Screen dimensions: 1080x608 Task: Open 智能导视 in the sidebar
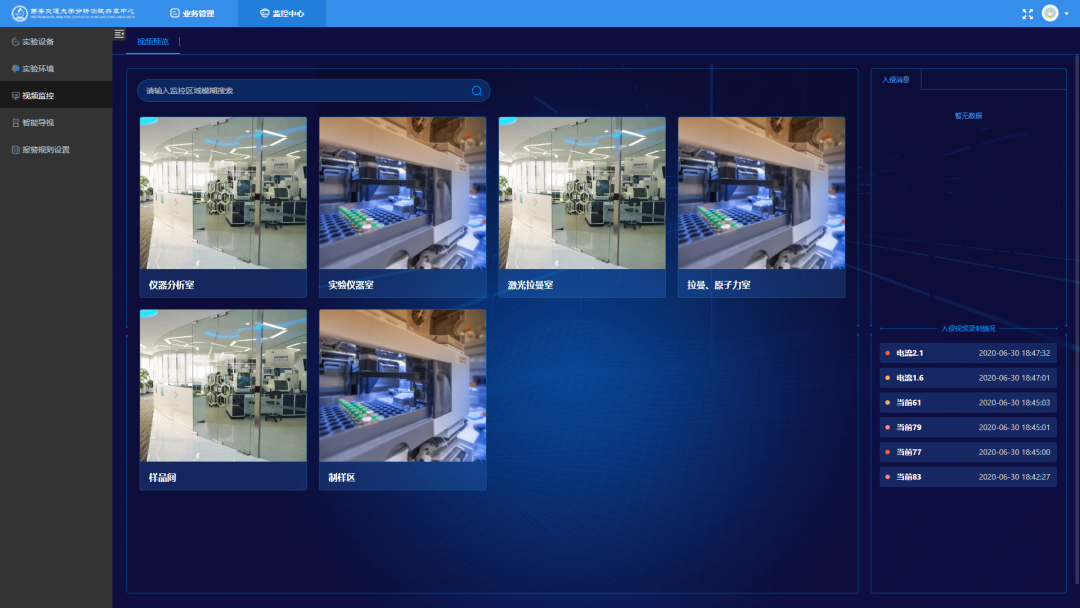[56, 122]
